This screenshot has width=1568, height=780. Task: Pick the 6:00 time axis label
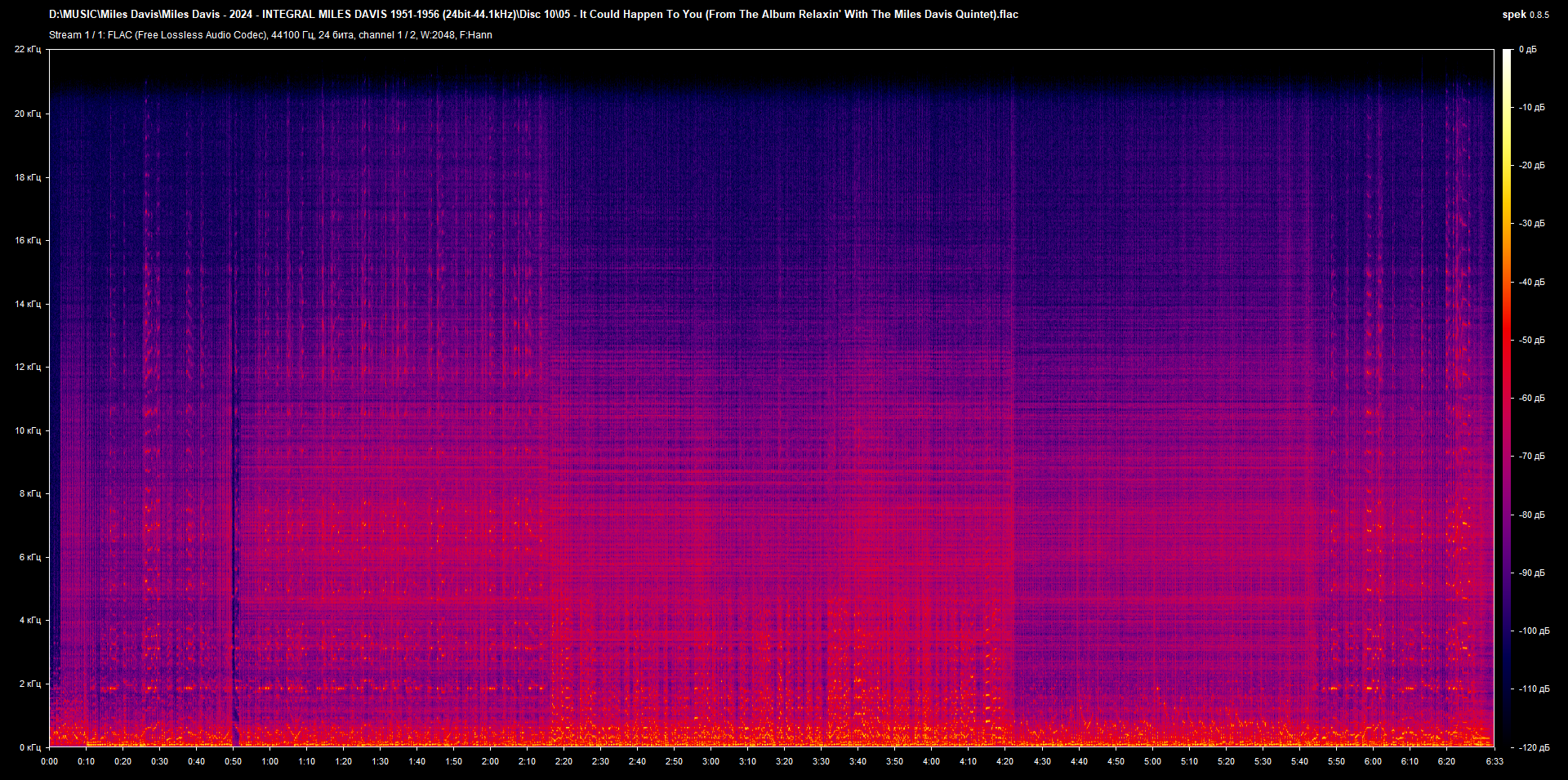point(1373,761)
